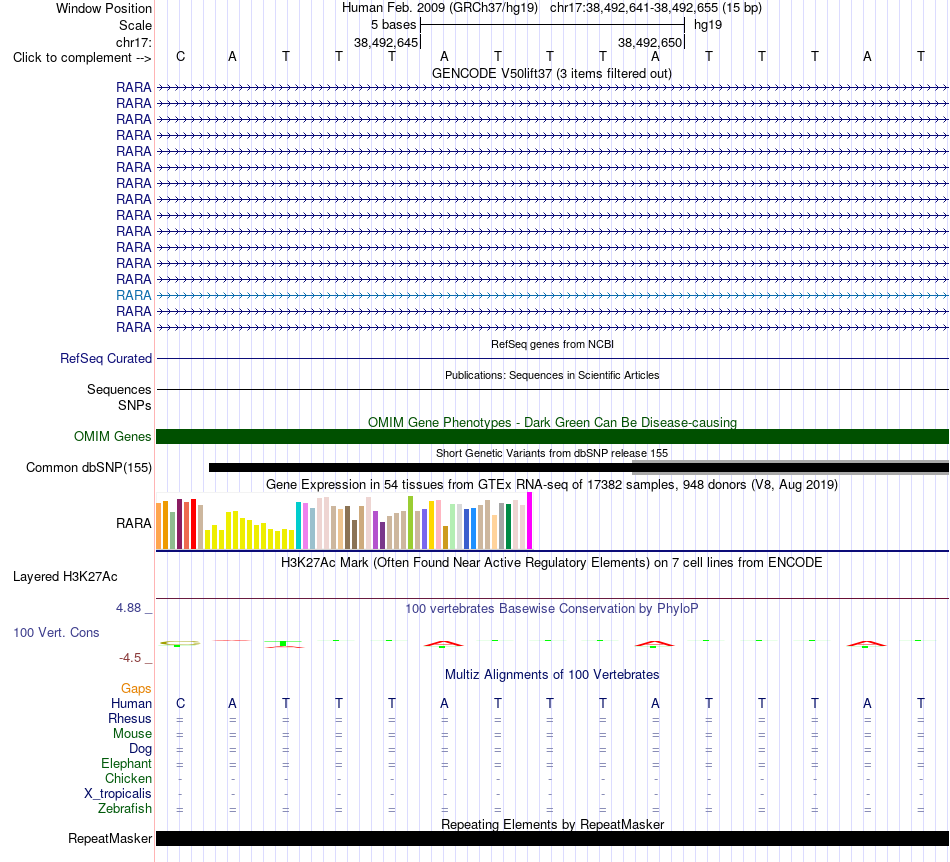
Task: Open the Common dbSNP(155) track label
Action: [x=88, y=468]
